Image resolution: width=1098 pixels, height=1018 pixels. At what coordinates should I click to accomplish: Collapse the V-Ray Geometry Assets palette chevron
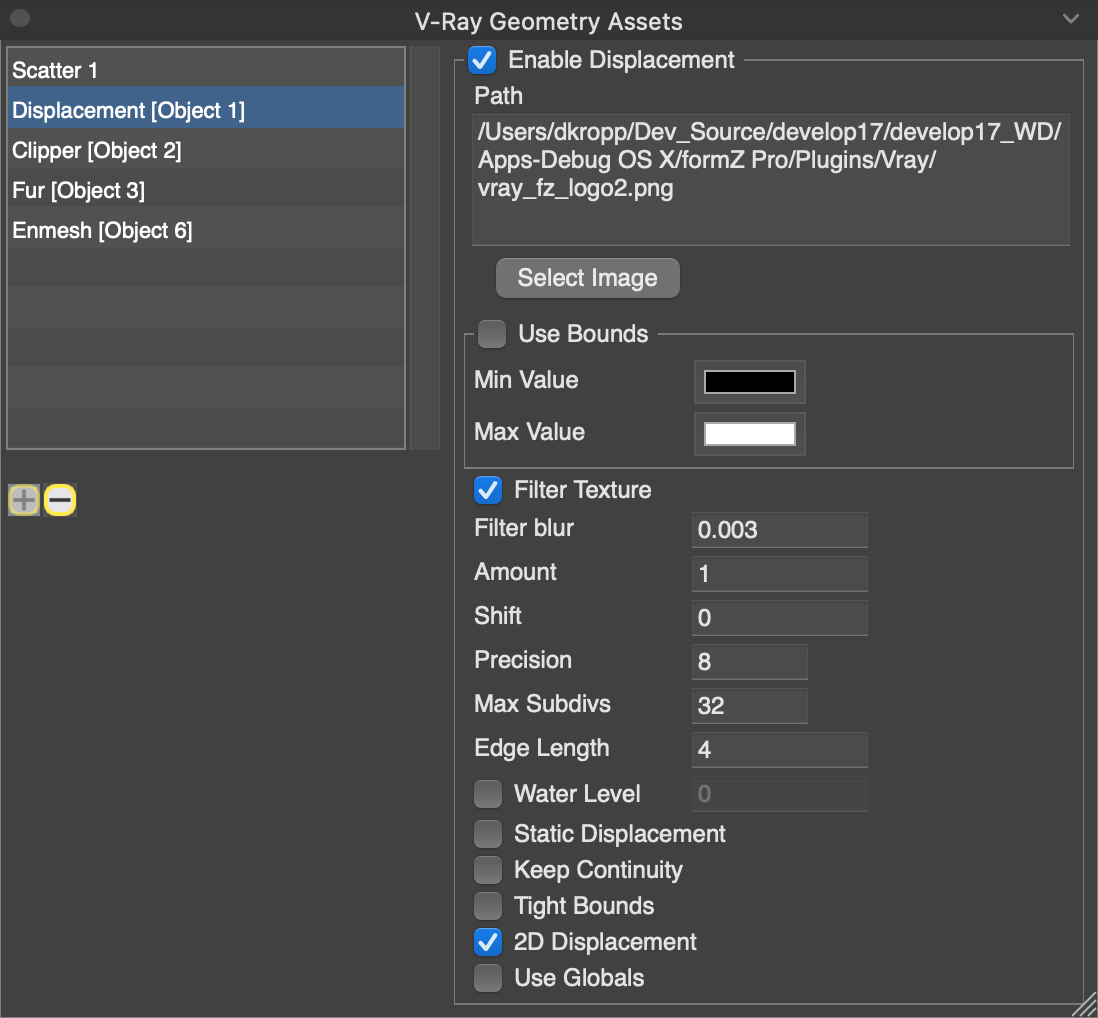tap(1070, 19)
